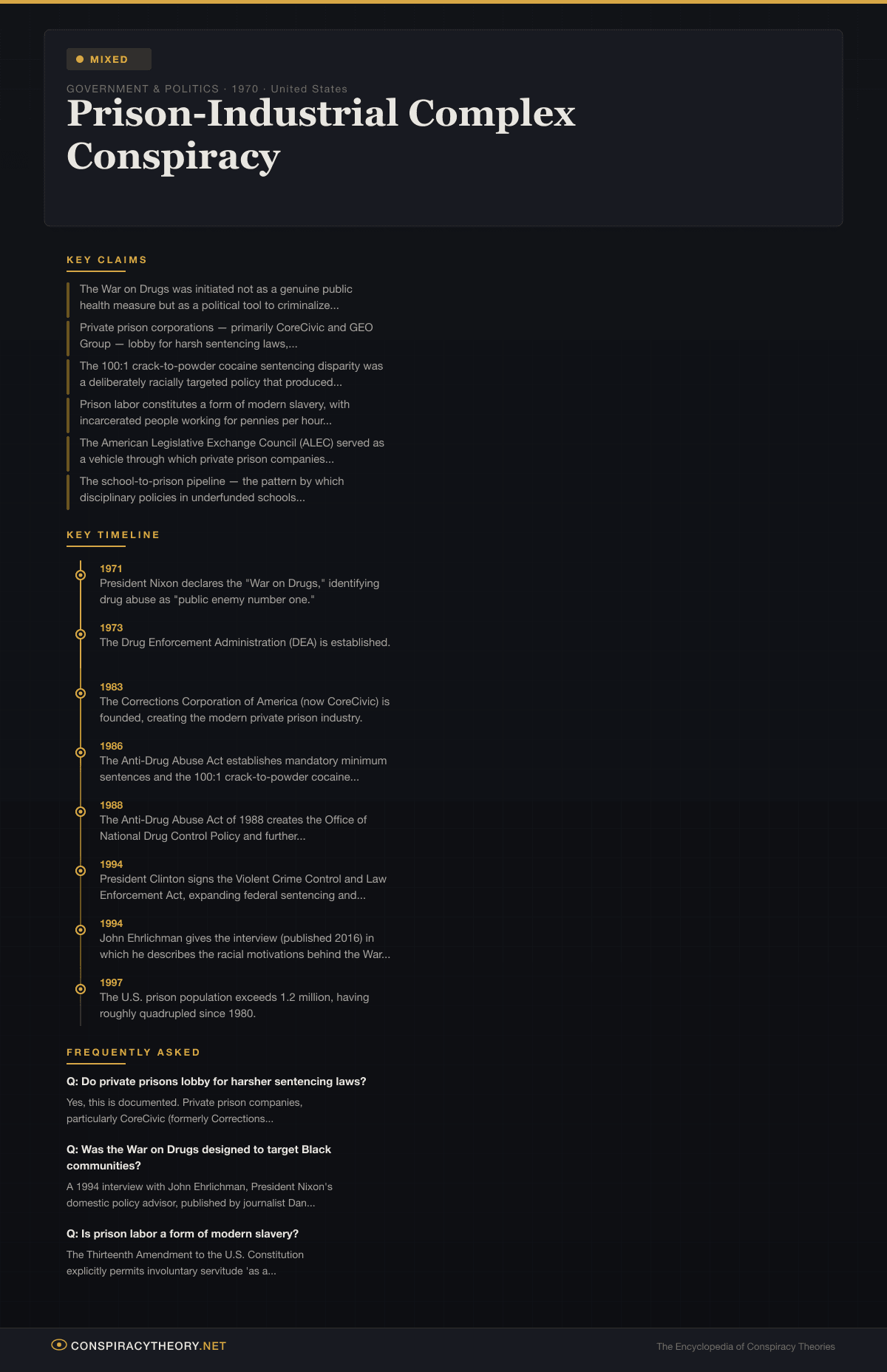Click the 1988 timeline marker dot
The width and height of the screenshot is (887, 1372).
point(81,812)
